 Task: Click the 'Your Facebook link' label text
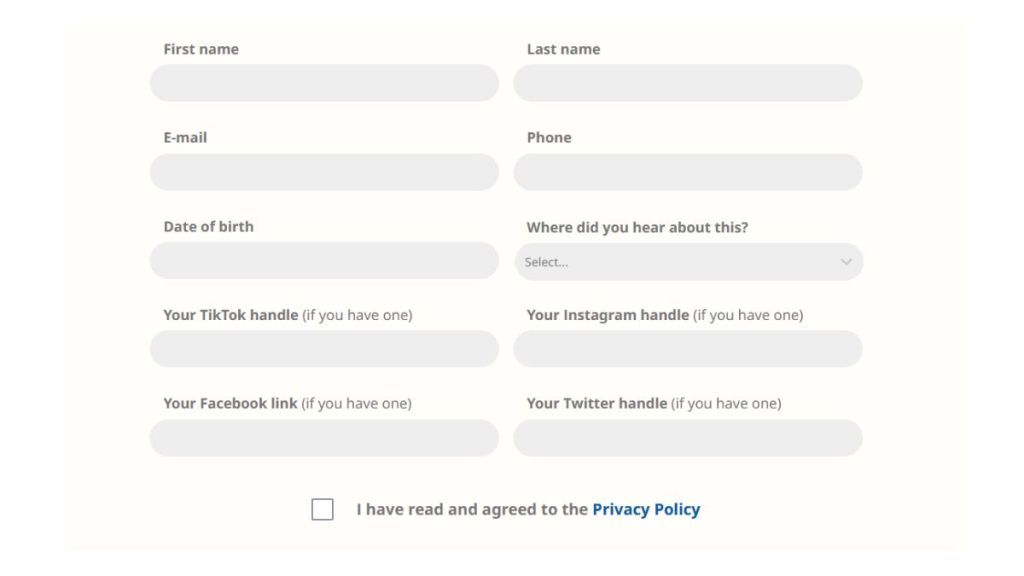pyautogui.click(x=230, y=404)
